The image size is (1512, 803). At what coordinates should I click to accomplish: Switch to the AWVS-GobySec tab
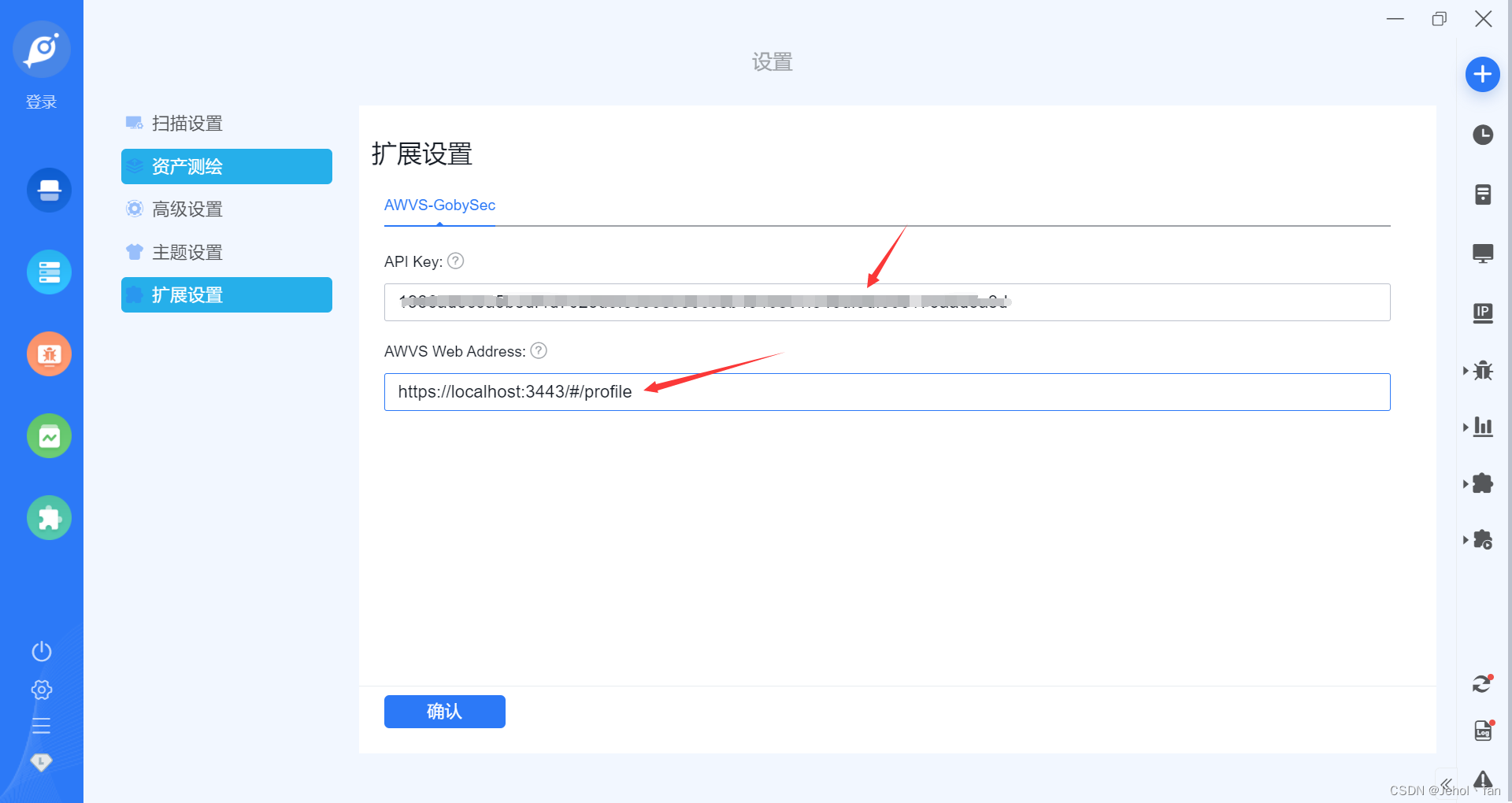click(439, 205)
